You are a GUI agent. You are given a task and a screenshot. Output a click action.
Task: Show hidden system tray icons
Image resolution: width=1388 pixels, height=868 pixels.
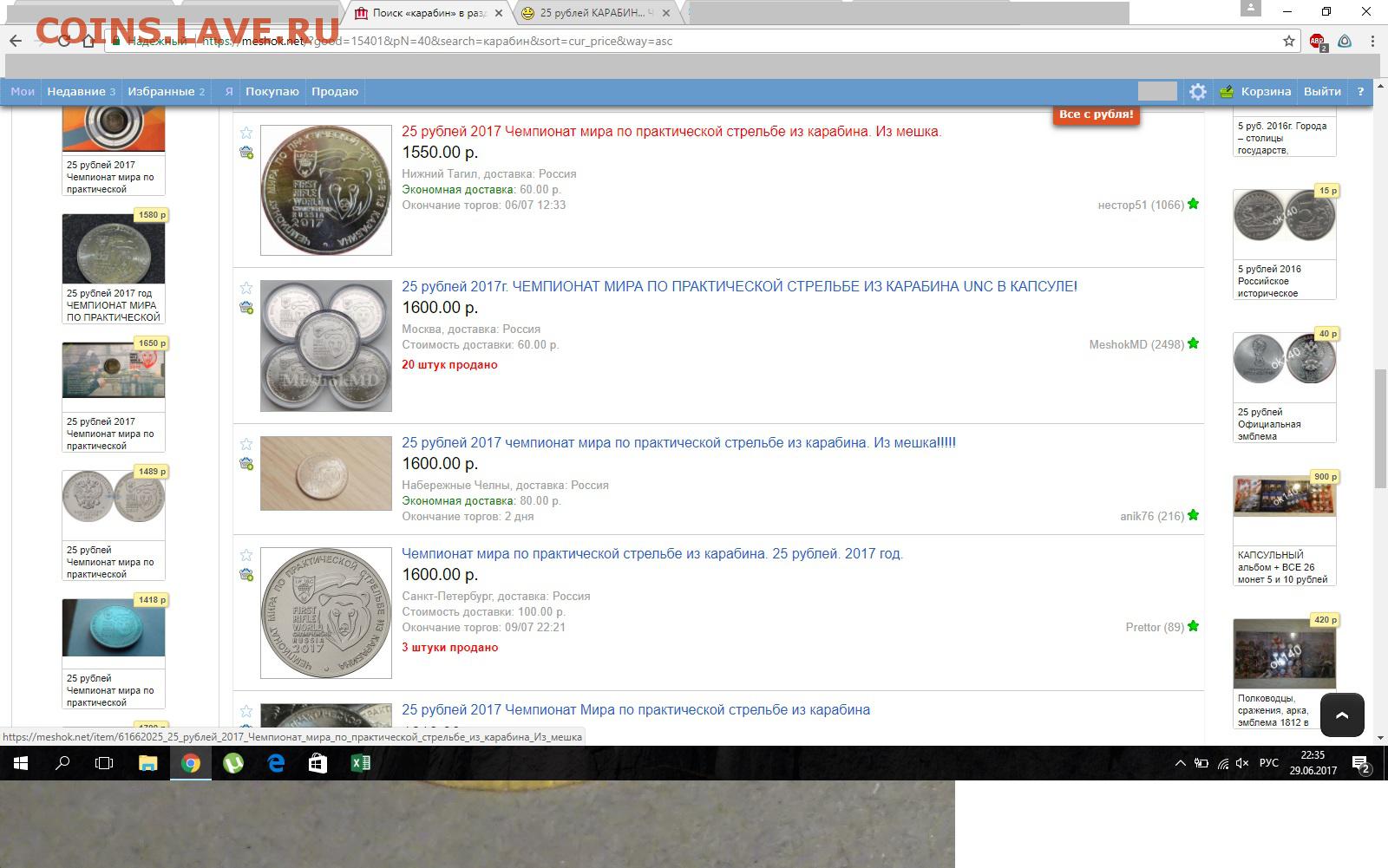1180,763
